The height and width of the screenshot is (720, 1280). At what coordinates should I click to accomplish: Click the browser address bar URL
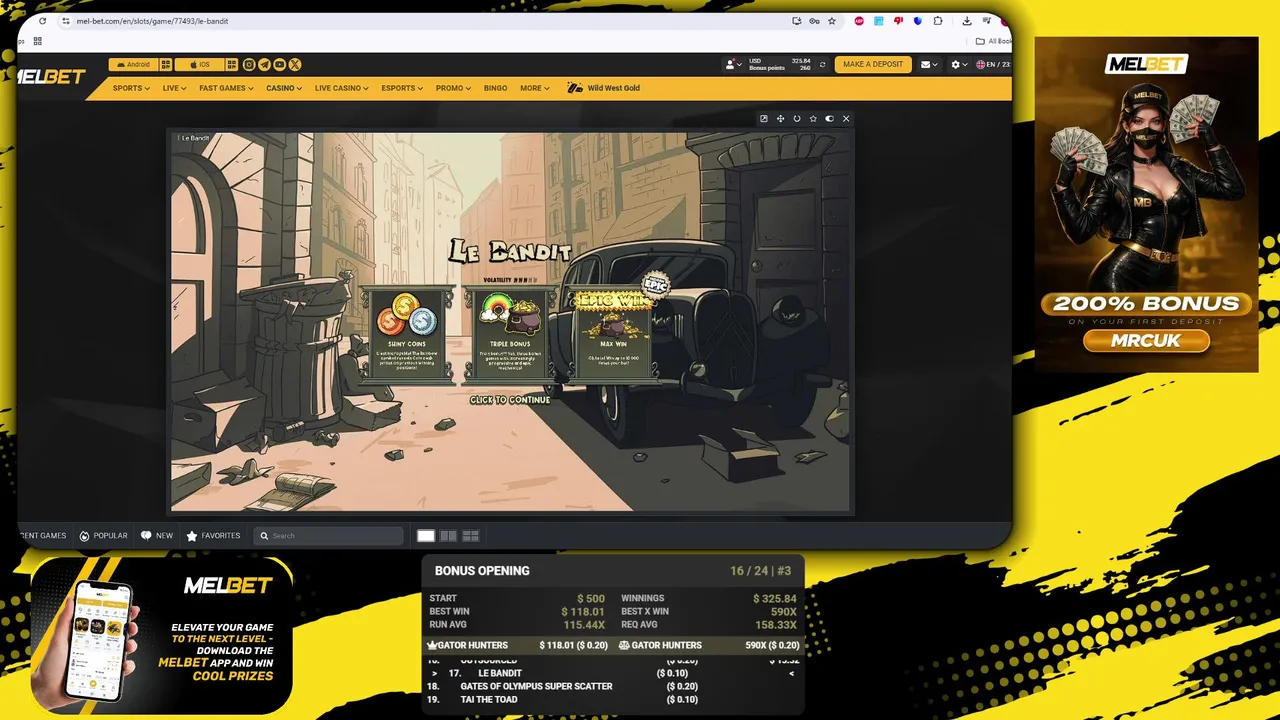[152, 21]
